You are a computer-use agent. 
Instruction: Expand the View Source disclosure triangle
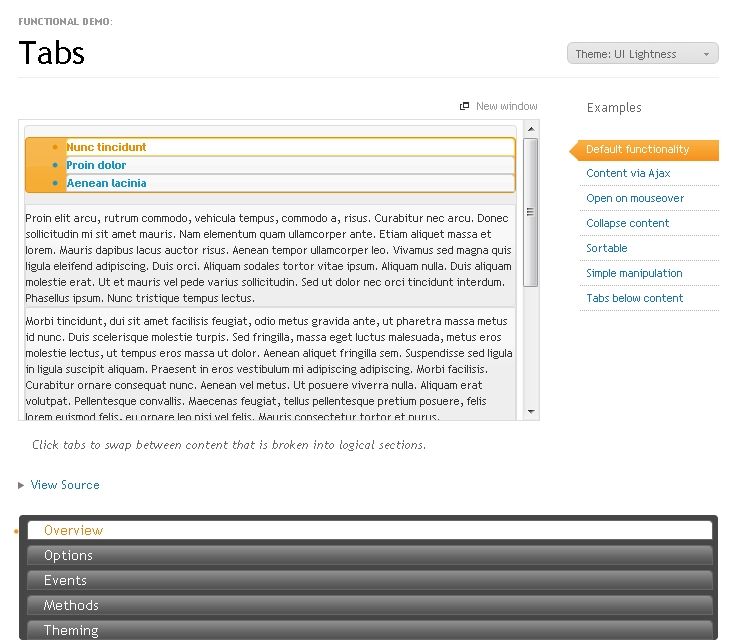(22, 485)
